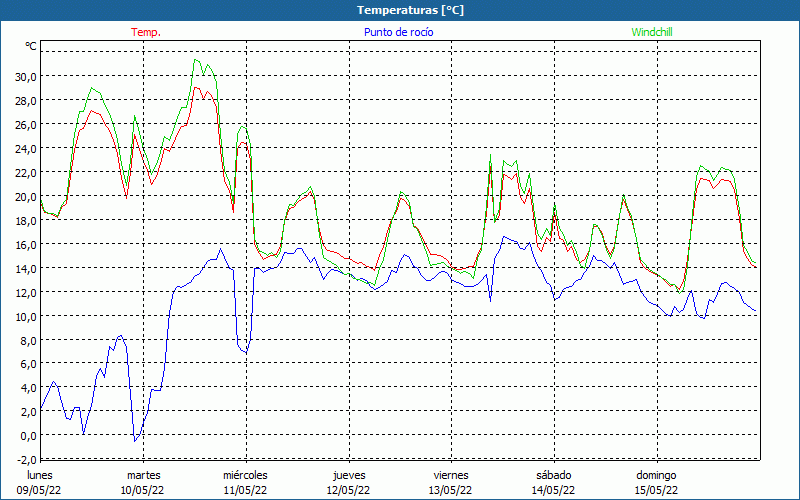800x500 pixels.
Task: Click the 'sábado' day label
Action: [554, 475]
